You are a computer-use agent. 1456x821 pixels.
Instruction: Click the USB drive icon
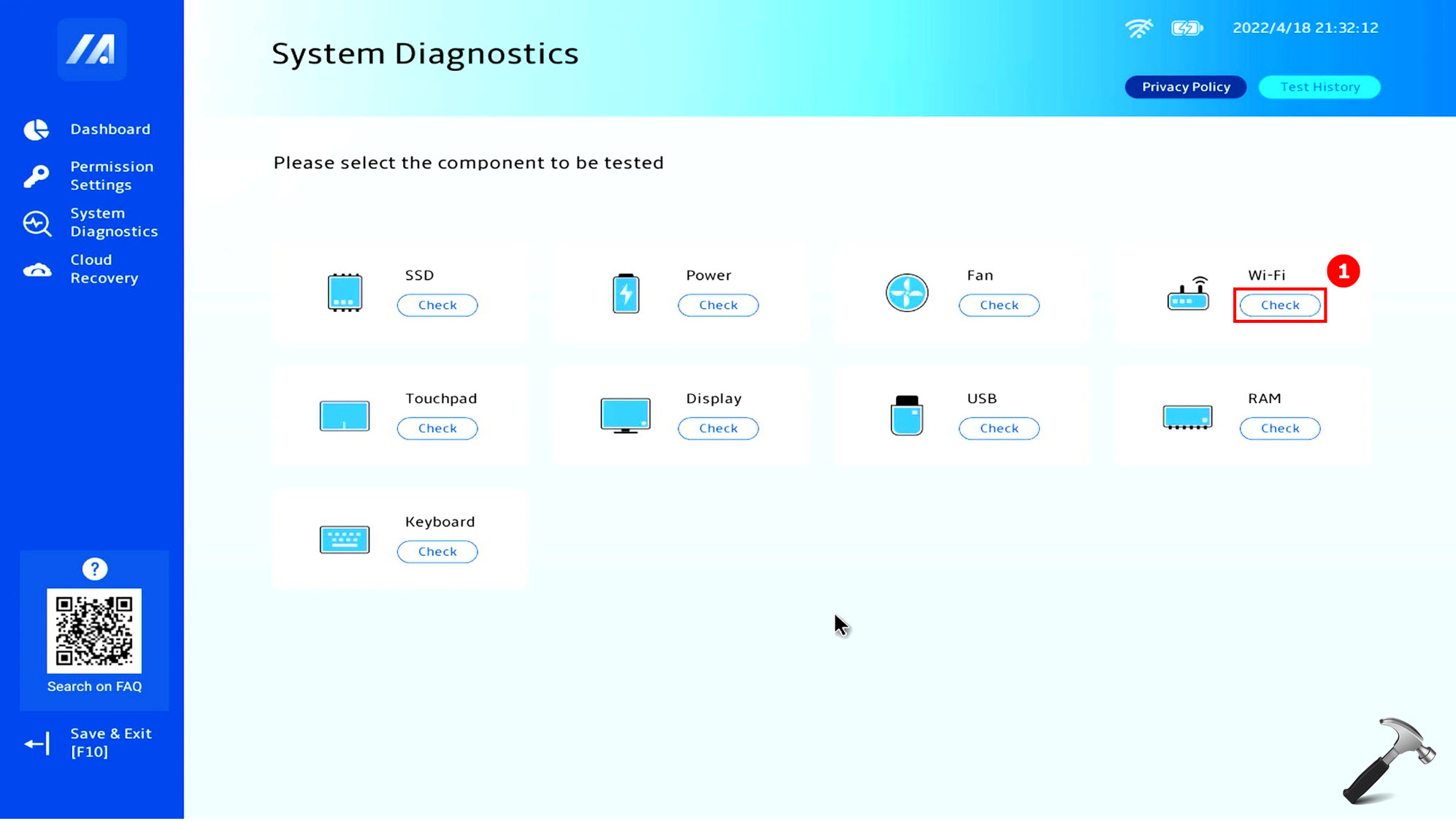(907, 416)
